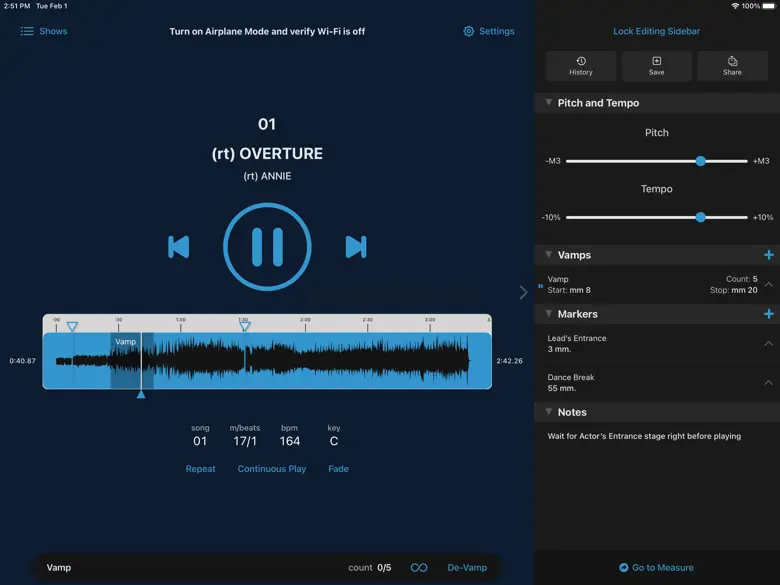
Task: Click the key value C
Action: click(334, 441)
